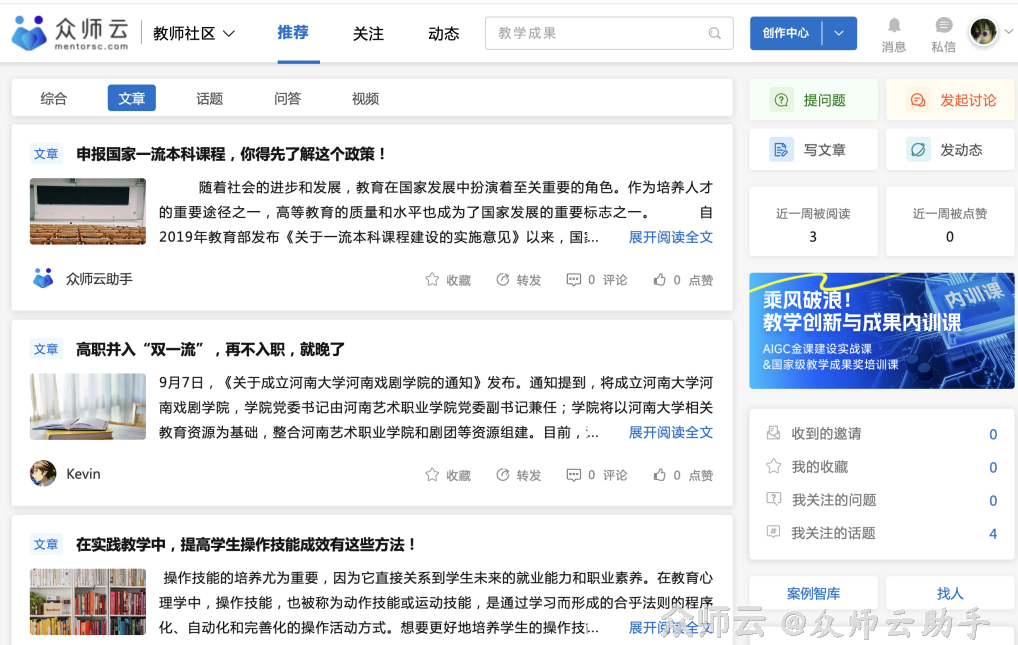Select the 发动态 post update icon
Image resolution: width=1018 pixels, height=645 pixels.
[x=917, y=148]
